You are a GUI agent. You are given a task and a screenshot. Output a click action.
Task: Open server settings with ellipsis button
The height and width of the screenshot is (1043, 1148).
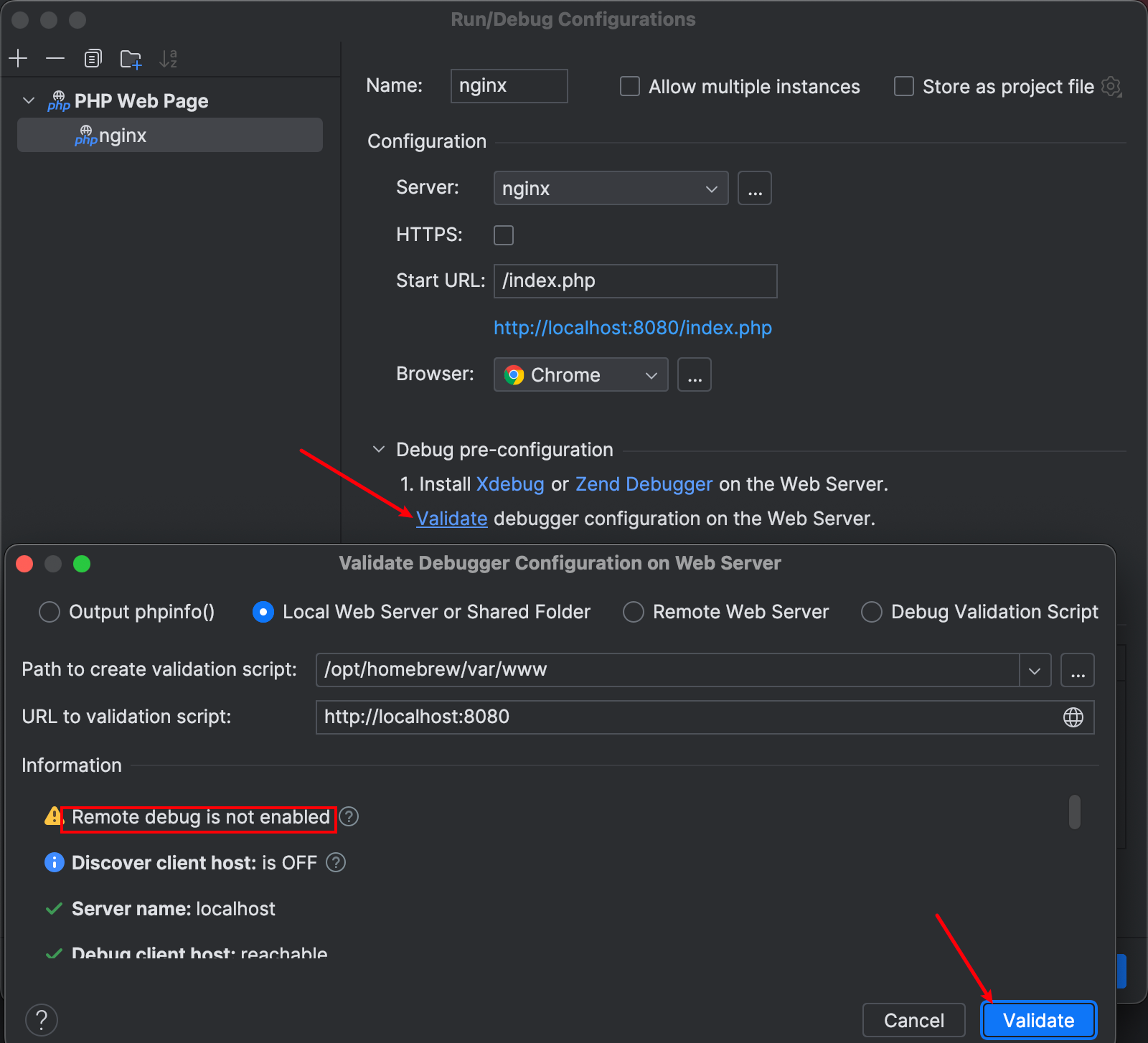coord(755,188)
